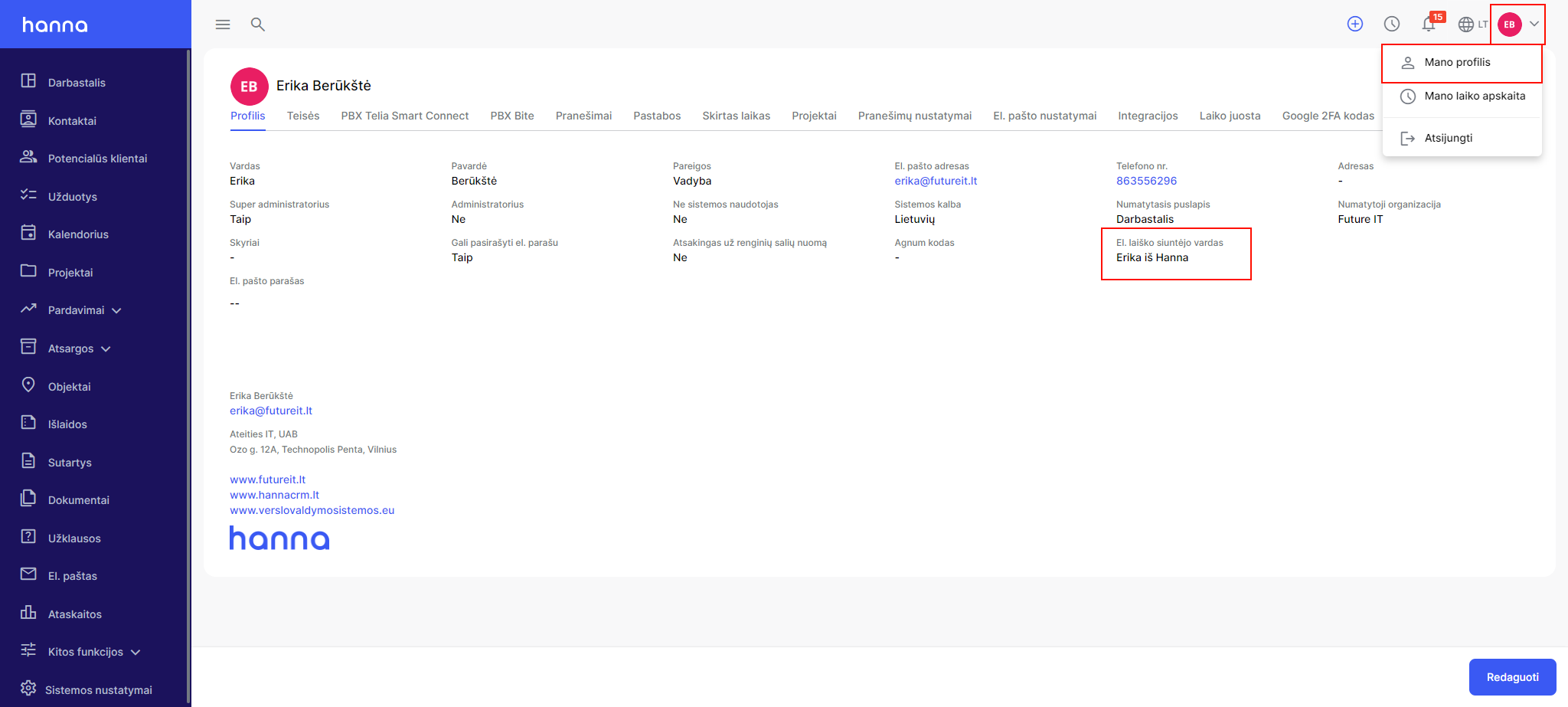Click the Pardavimai trend icon
Viewport: 1568px width, 707px height.
(28, 309)
